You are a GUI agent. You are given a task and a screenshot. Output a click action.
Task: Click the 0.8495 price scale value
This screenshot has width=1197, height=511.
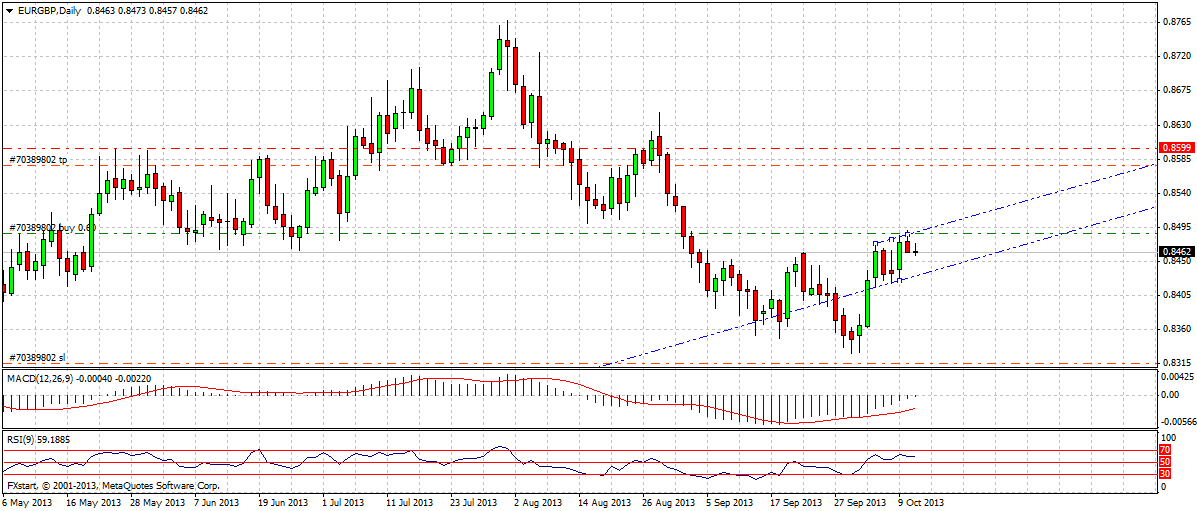(x=1174, y=227)
